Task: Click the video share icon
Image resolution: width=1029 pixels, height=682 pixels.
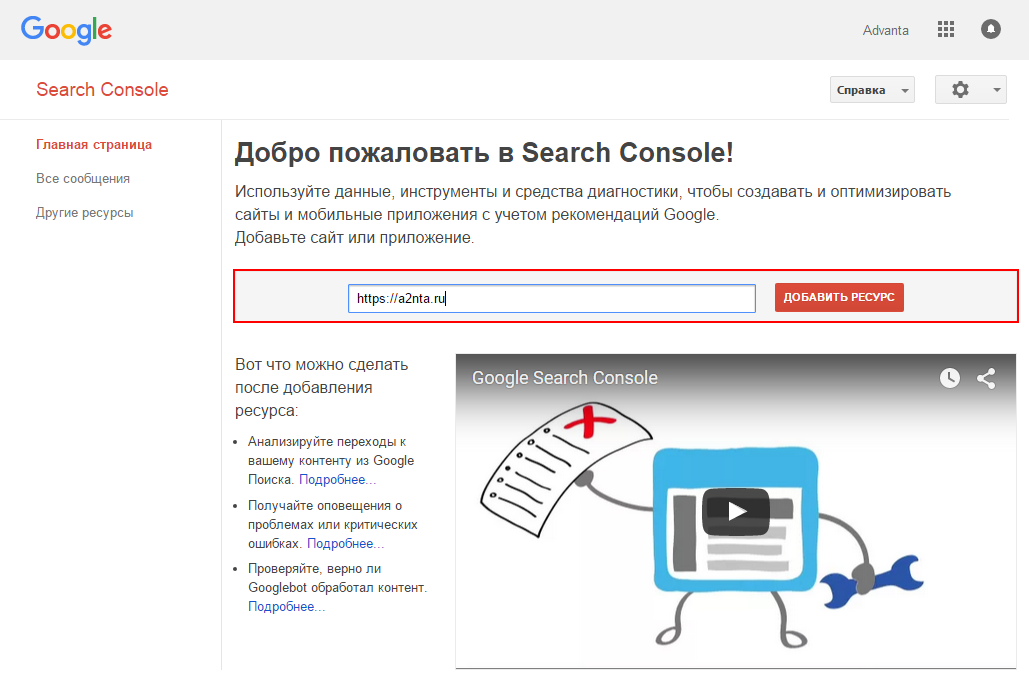Action: tap(986, 378)
